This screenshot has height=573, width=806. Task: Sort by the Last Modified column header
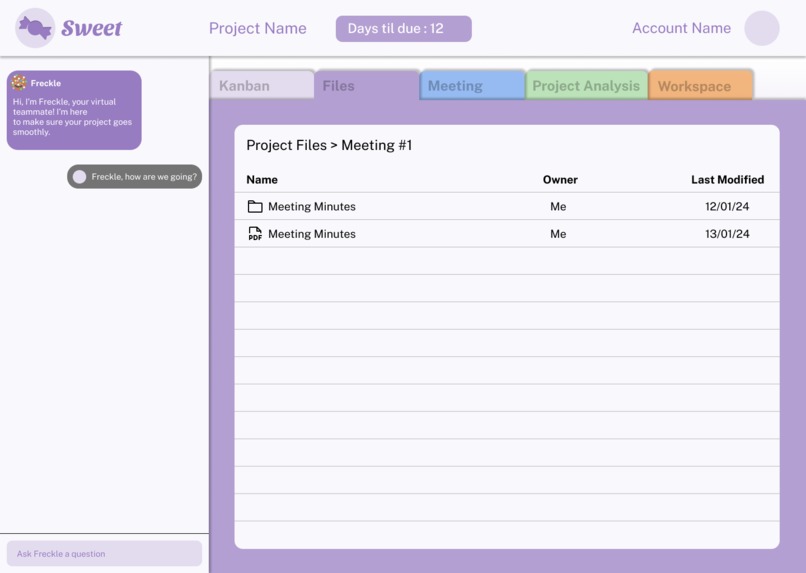tap(727, 180)
